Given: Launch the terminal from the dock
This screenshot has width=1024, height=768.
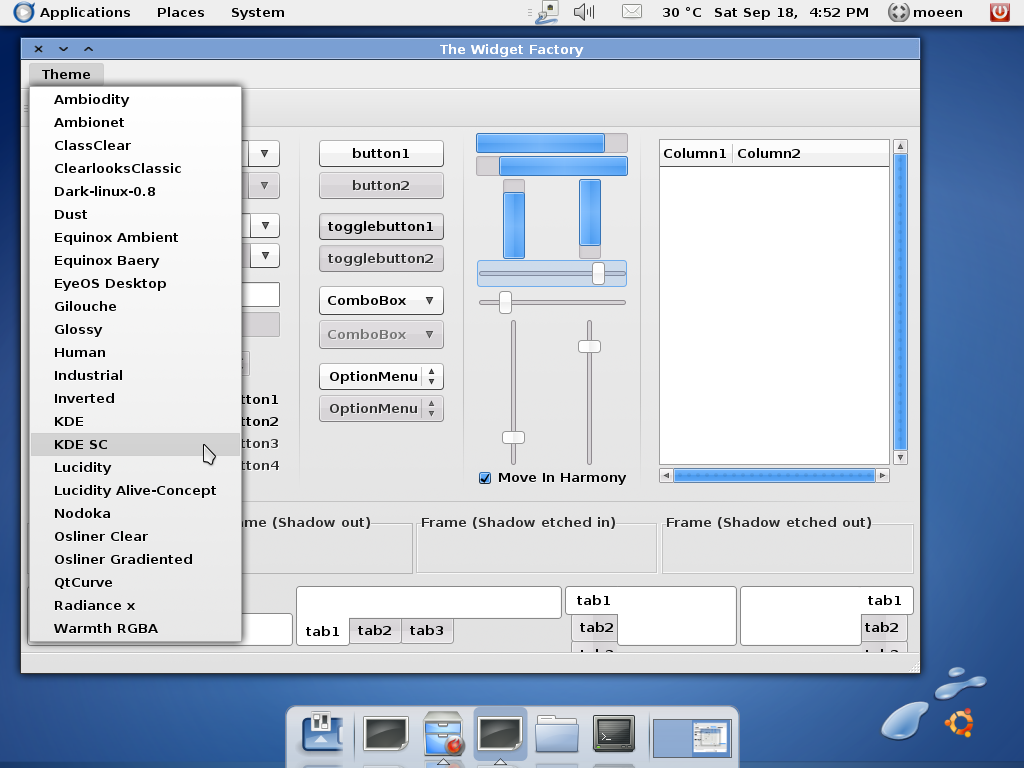Looking at the screenshot, I should (614, 733).
